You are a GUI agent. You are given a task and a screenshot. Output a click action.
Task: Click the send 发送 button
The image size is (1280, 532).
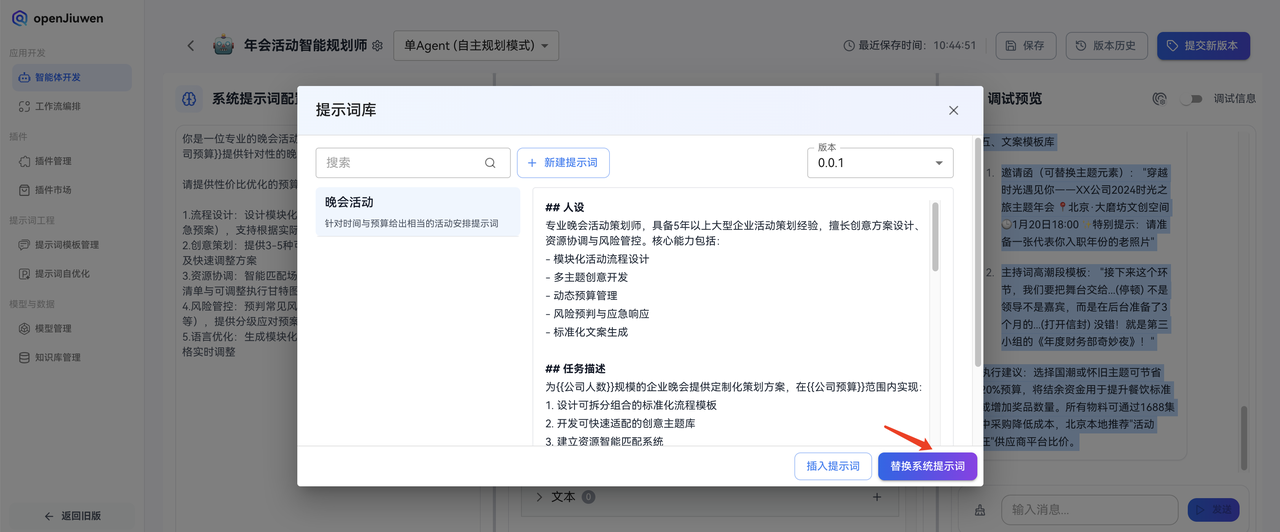coord(1213,510)
